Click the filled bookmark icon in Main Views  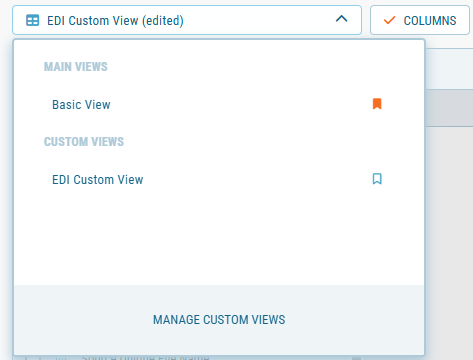[x=377, y=104]
